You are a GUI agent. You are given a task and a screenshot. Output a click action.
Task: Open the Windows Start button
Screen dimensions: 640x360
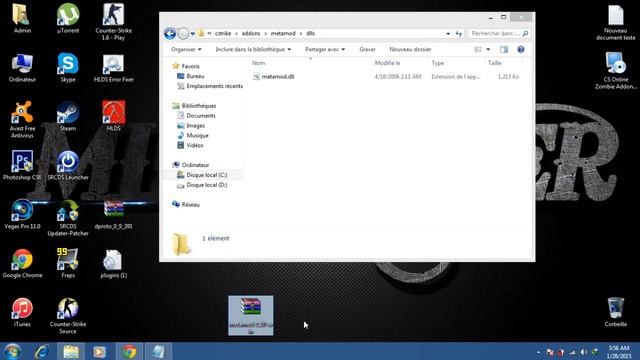coord(12,351)
